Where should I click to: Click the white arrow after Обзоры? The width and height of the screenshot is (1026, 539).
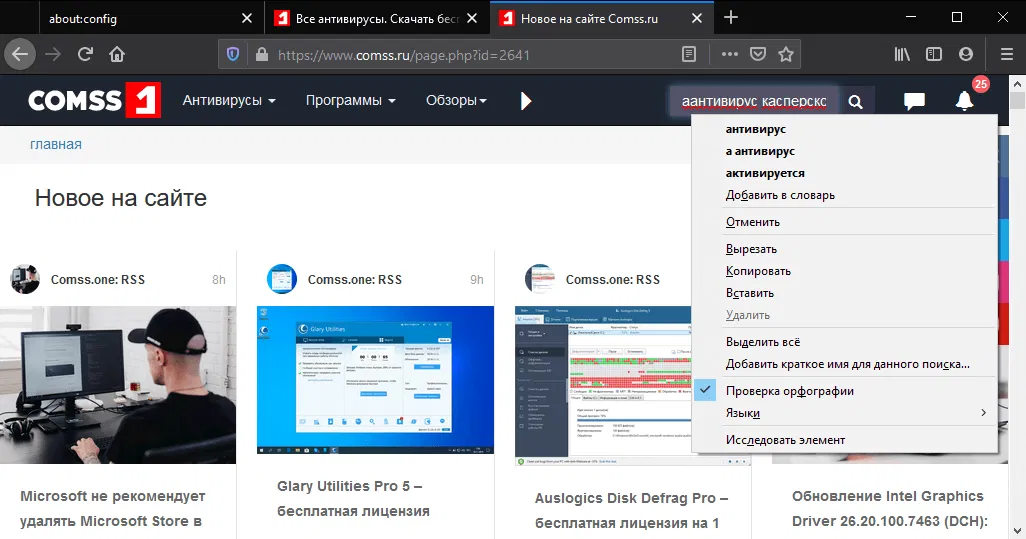click(x=526, y=101)
